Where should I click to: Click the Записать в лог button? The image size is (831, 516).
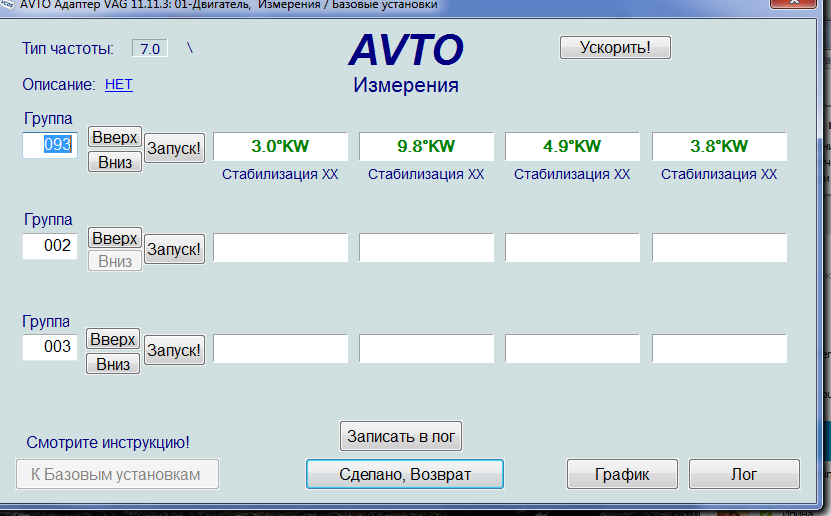401,436
